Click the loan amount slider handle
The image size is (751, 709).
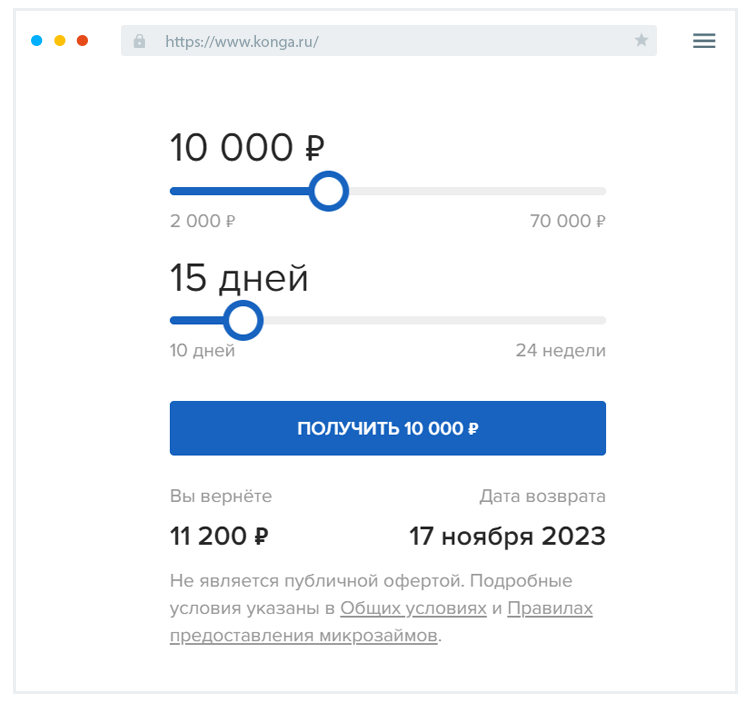(327, 191)
